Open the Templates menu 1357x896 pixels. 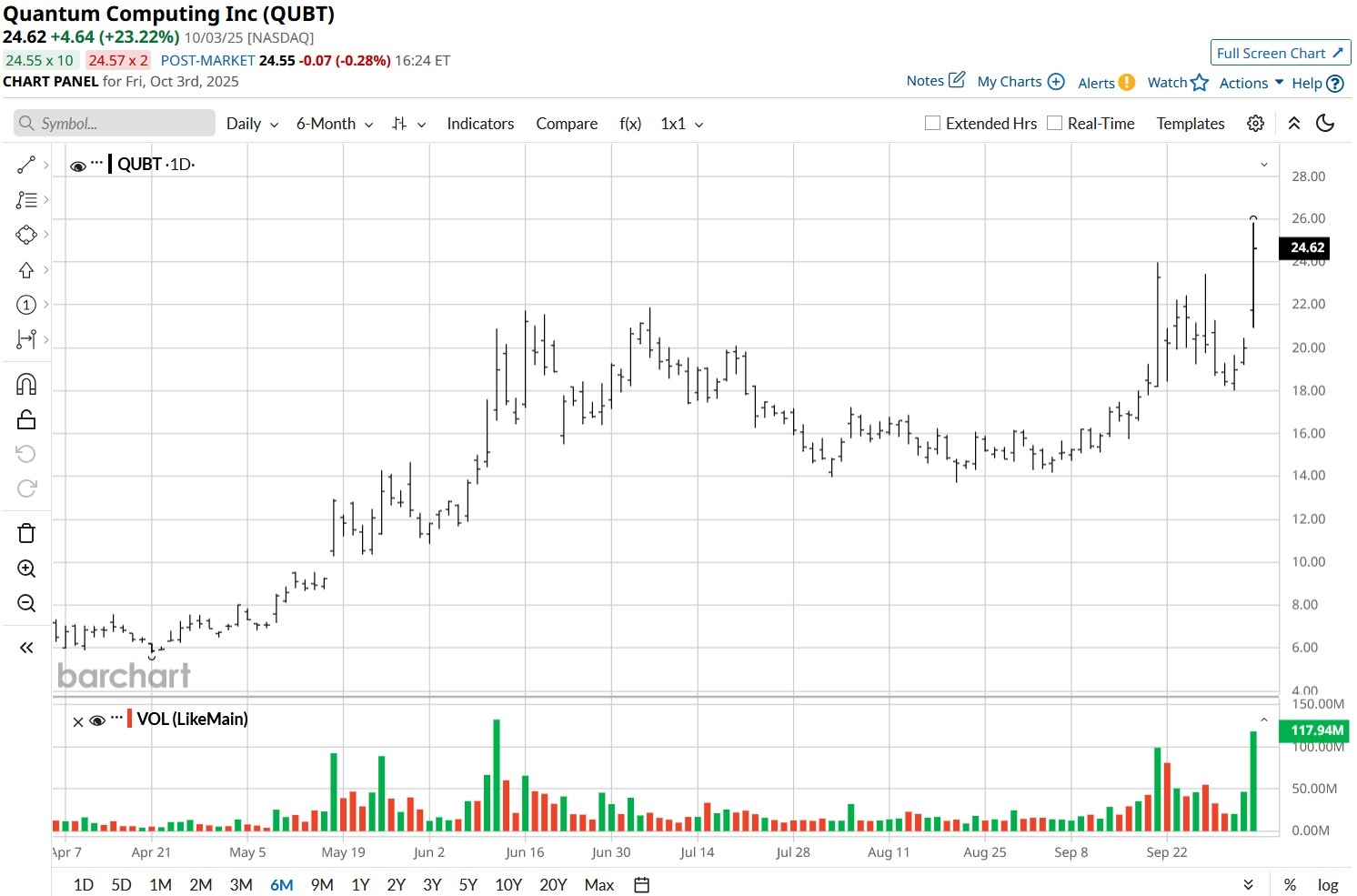[x=1191, y=124]
